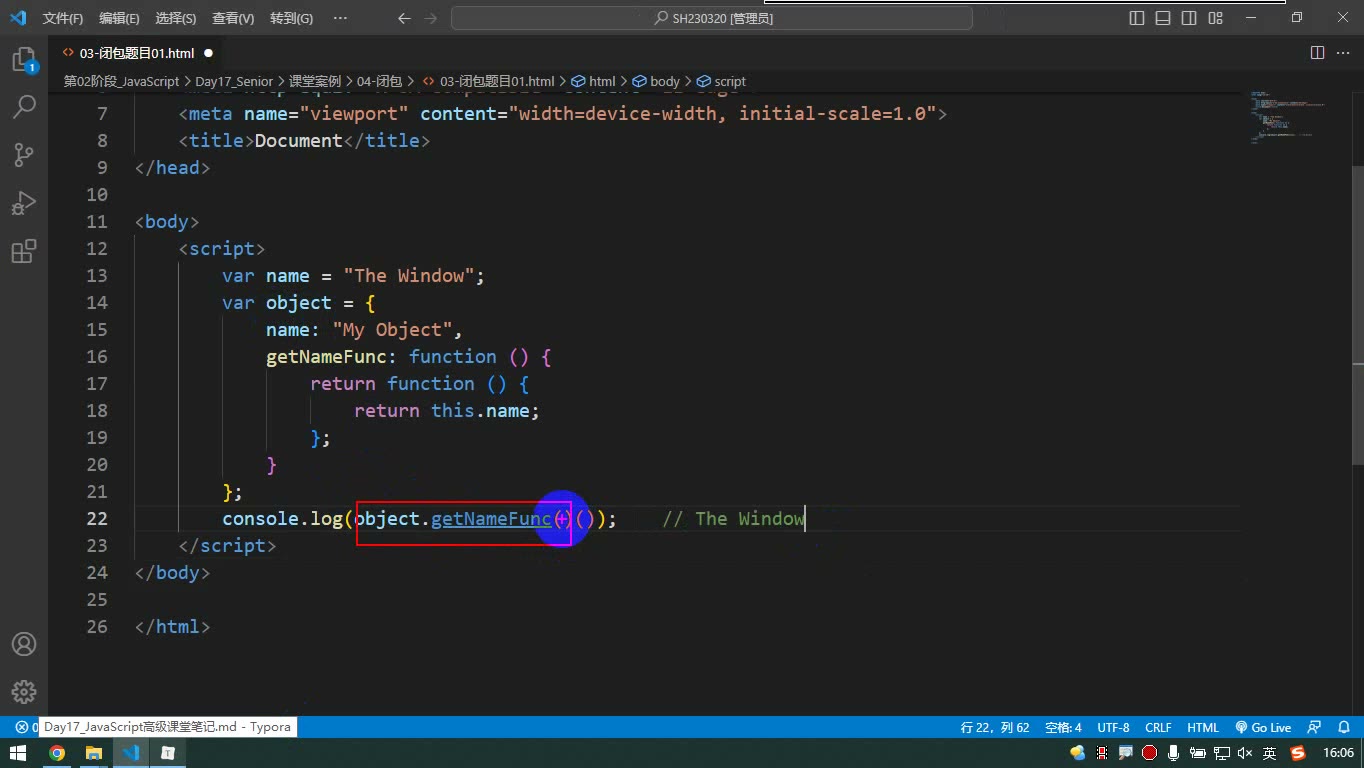Change indentation via 空格: 4
Screen dimensions: 1364x768
point(1063,728)
